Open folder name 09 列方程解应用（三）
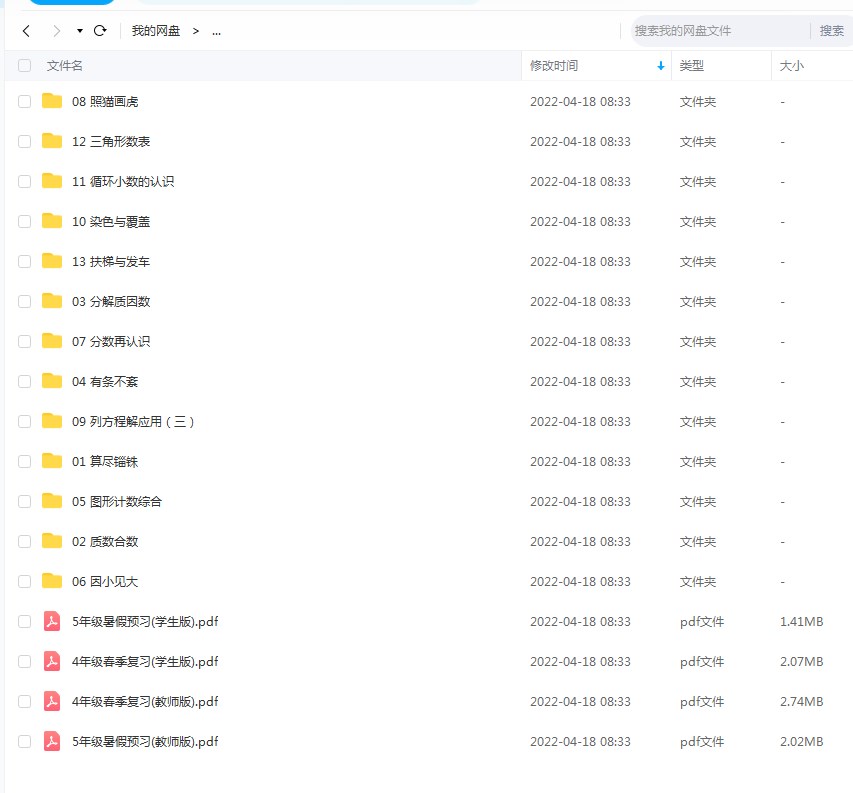853x793 pixels. pyautogui.click(x=133, y=422)
